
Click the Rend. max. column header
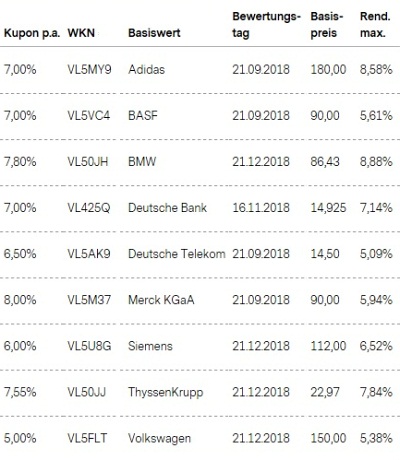375,25
